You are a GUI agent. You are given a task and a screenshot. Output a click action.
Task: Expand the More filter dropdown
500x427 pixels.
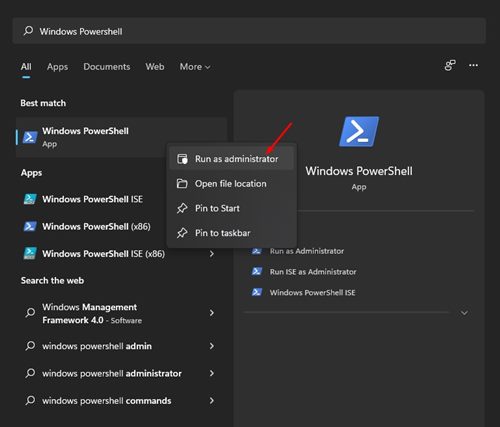click(195, 67)
